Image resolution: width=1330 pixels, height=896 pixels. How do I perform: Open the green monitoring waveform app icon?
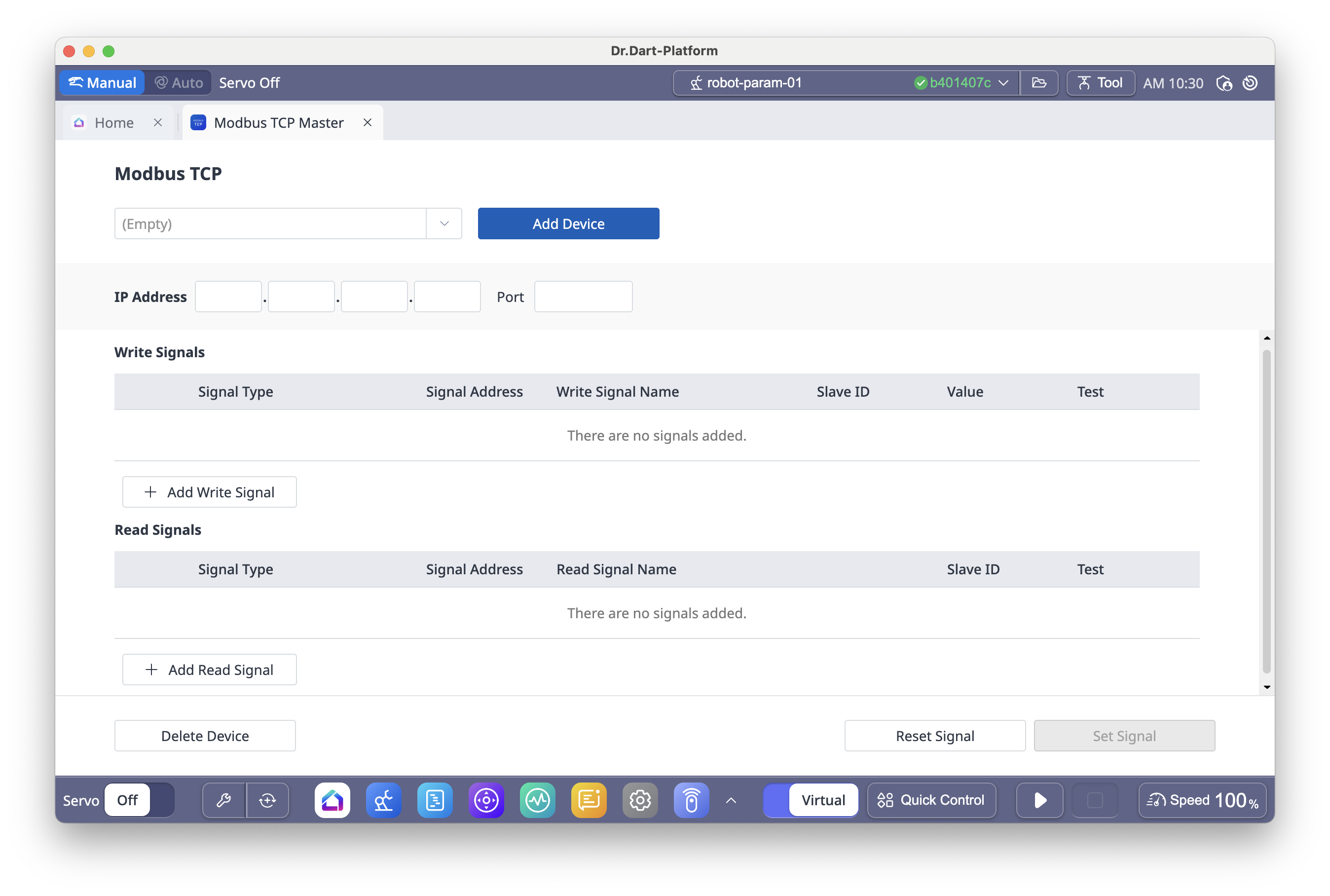pyautogui.click(x=538, y=800)
